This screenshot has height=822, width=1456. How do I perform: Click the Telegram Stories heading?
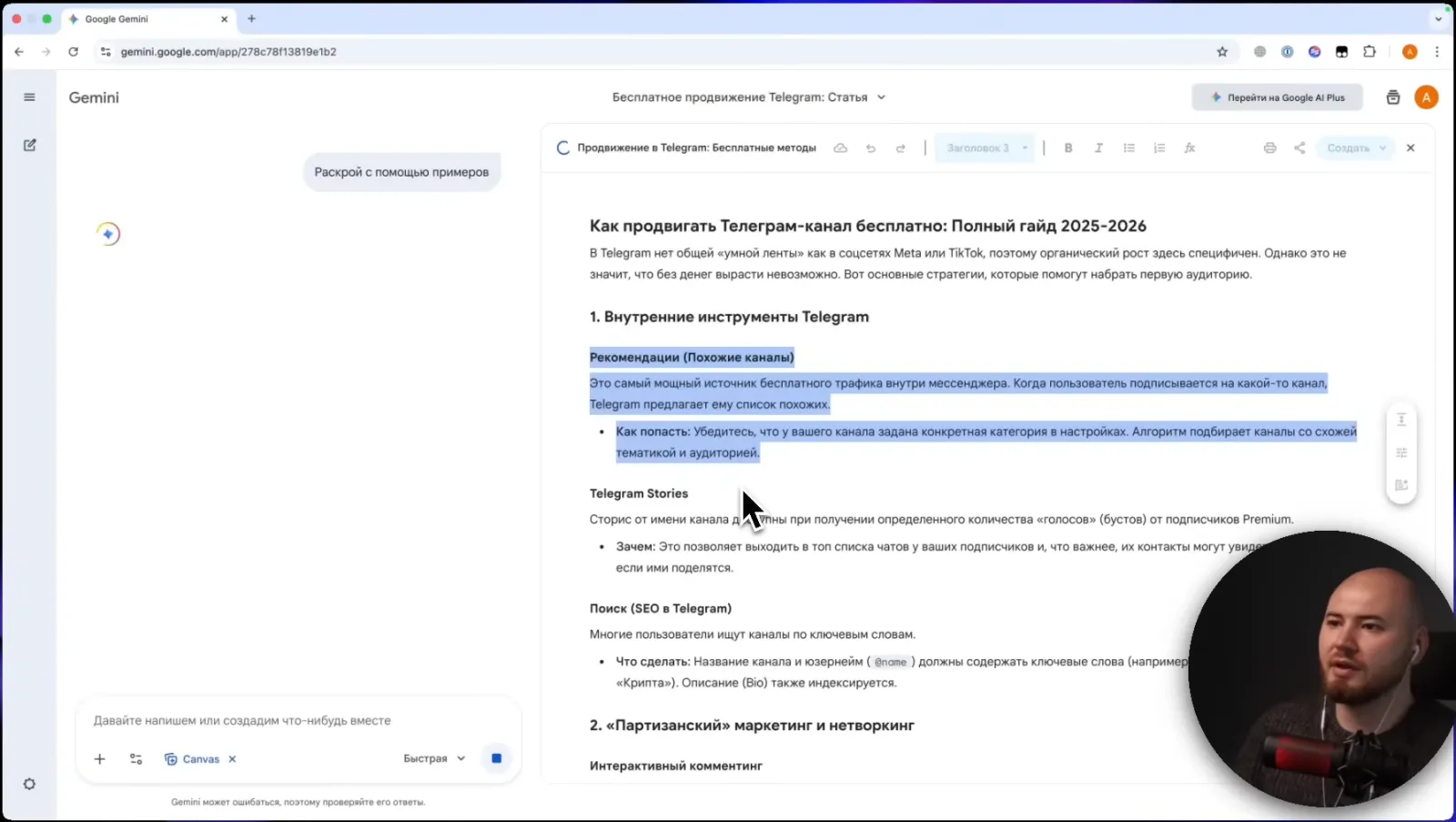[x=639, y=493]
